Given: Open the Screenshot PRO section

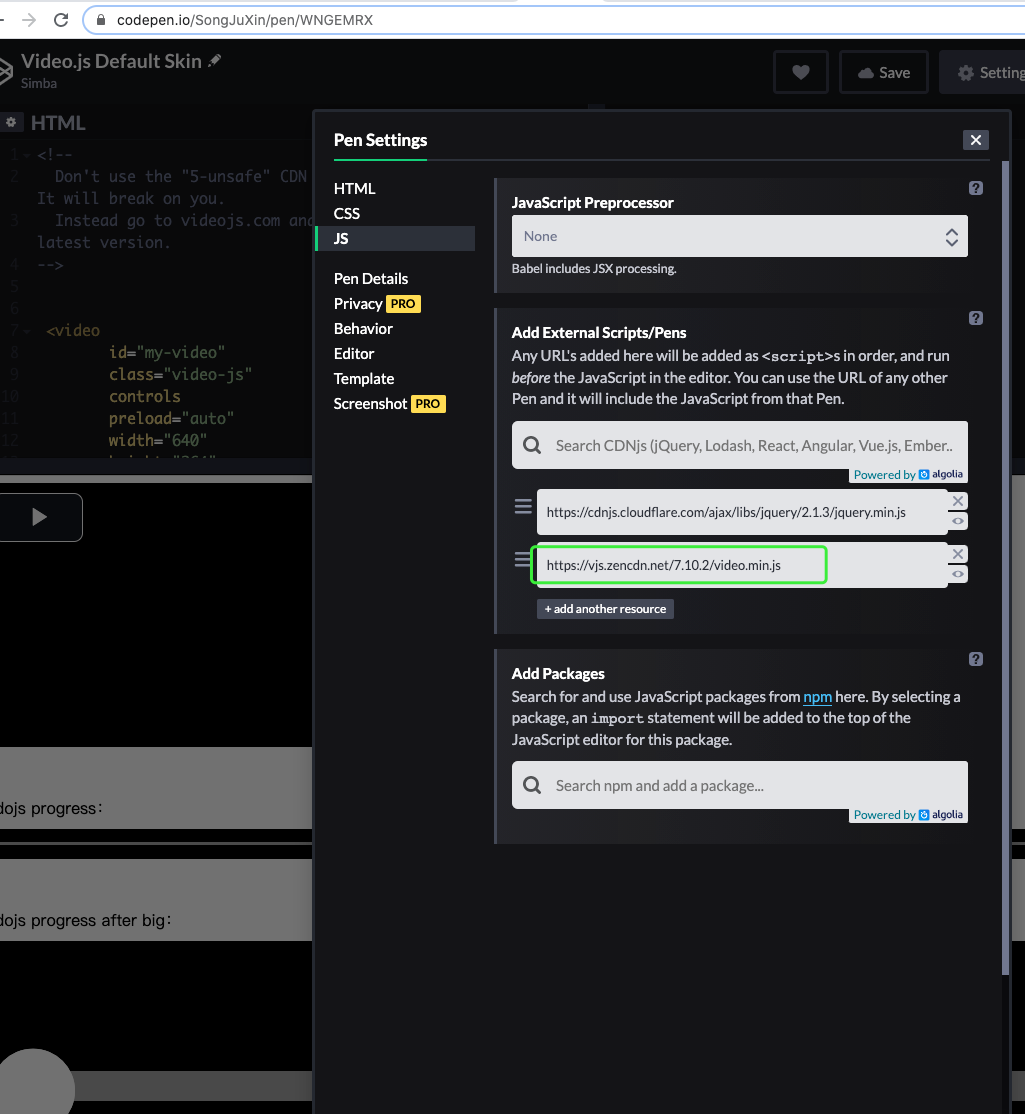Looking at the screenshot, I should click(x=389, y=404).
